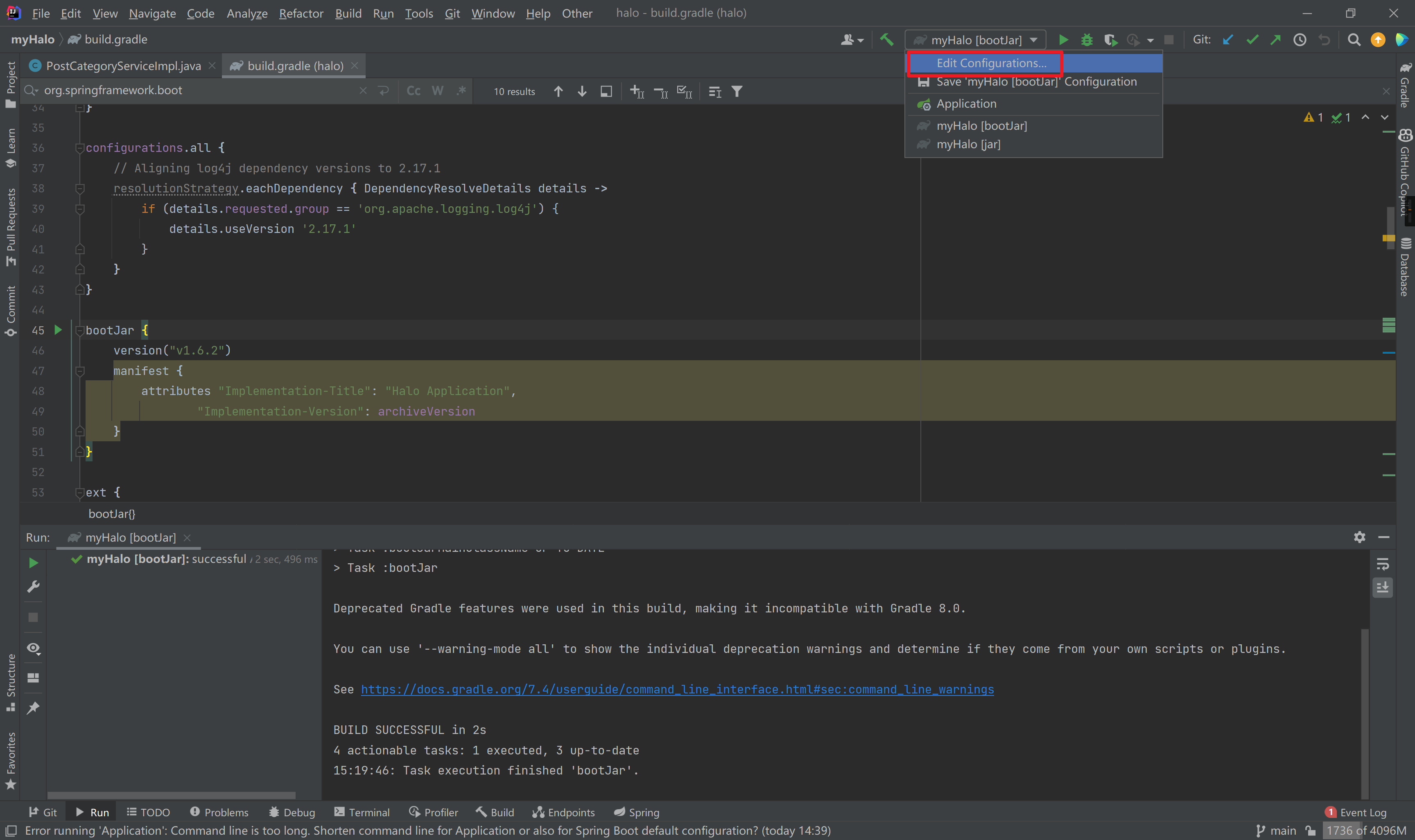Select Save 'myHalo [bootJar]' Configuration entry
Screen dimensions: 1415x840
(1033, 81)
